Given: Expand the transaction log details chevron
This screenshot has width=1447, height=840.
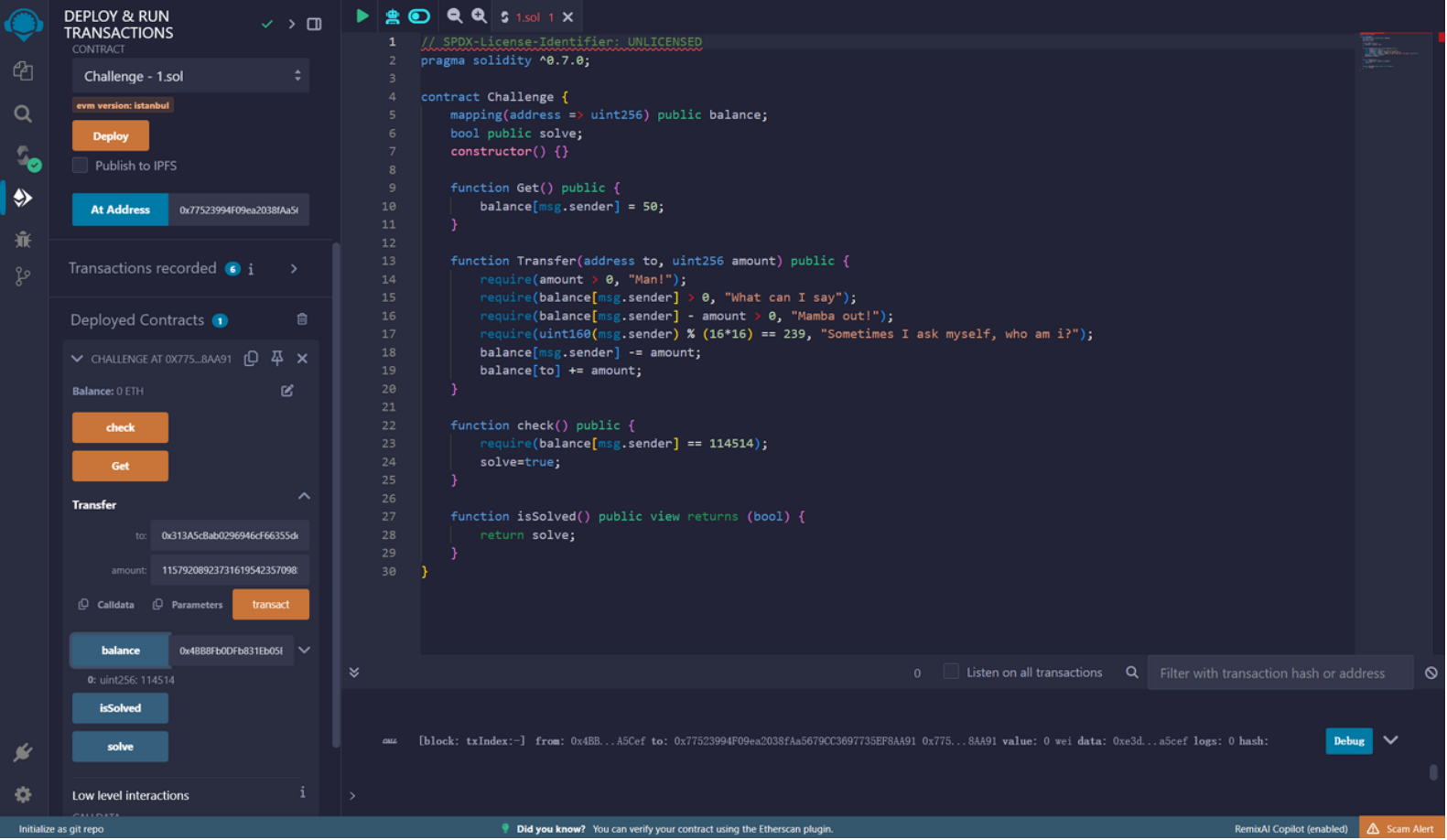Looking at the screenshot, I should point(1392,741).
